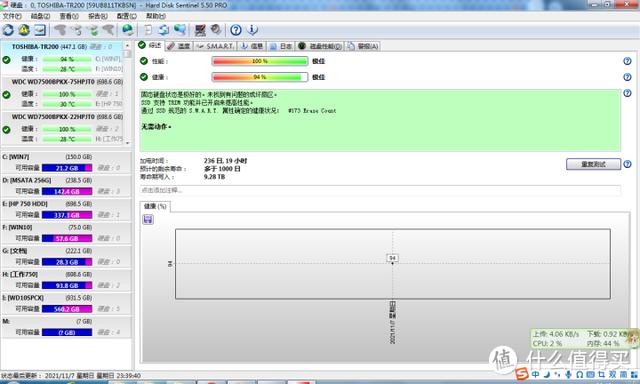This screenshot has width=640, height=384.
Task: Click the 重复测试 button
Action: tap(593, 164)
